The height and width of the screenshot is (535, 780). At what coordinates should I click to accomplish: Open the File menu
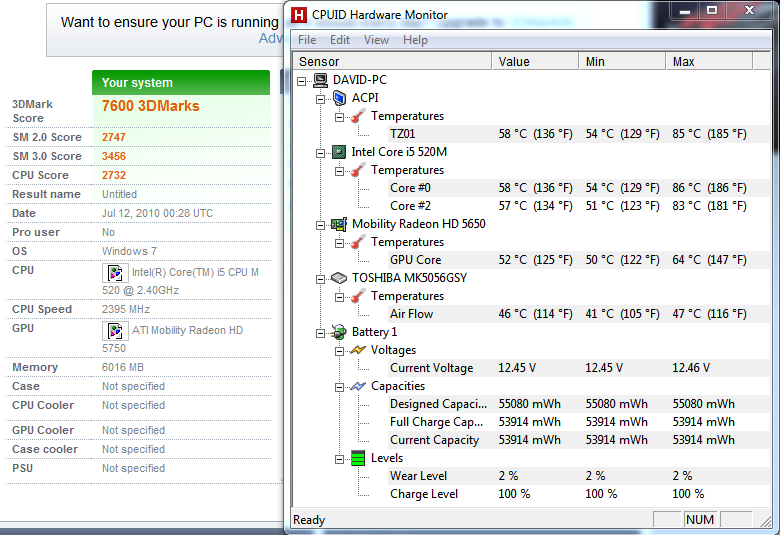(x=307, y=40)
